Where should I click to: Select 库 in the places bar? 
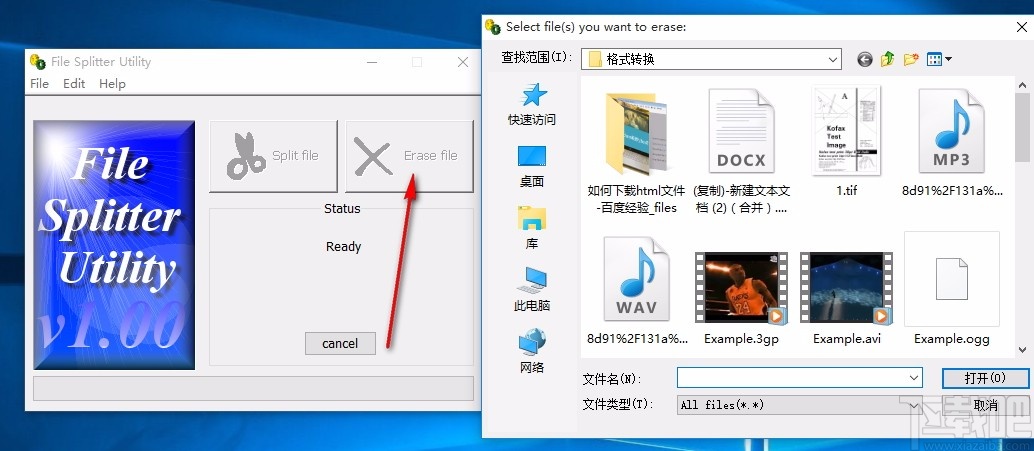coord(532,227)
